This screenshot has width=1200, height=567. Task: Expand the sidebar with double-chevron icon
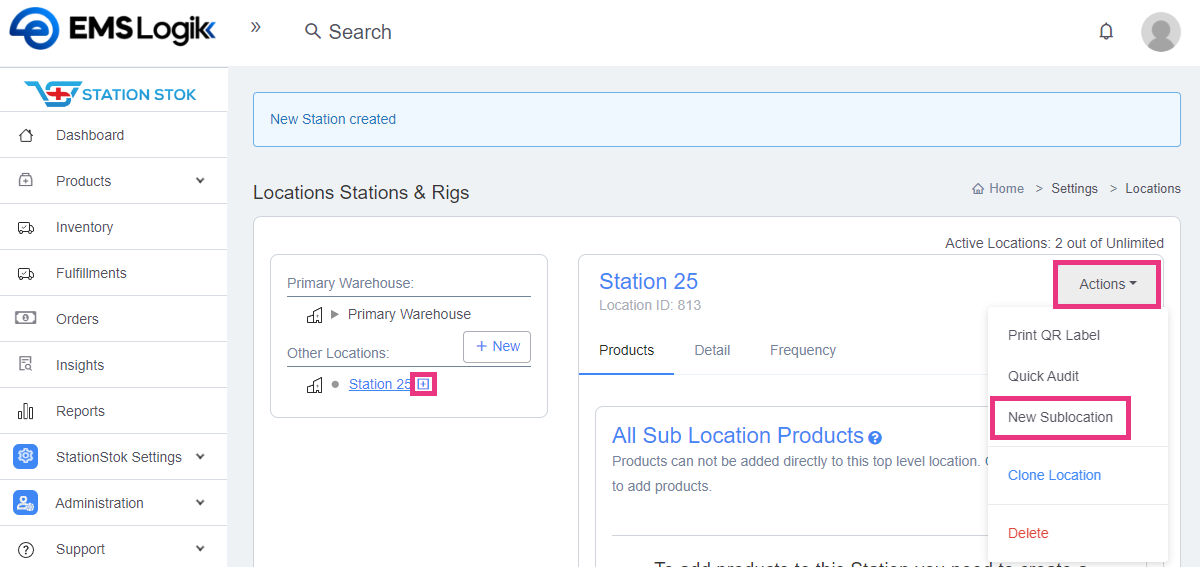[256, 28]
